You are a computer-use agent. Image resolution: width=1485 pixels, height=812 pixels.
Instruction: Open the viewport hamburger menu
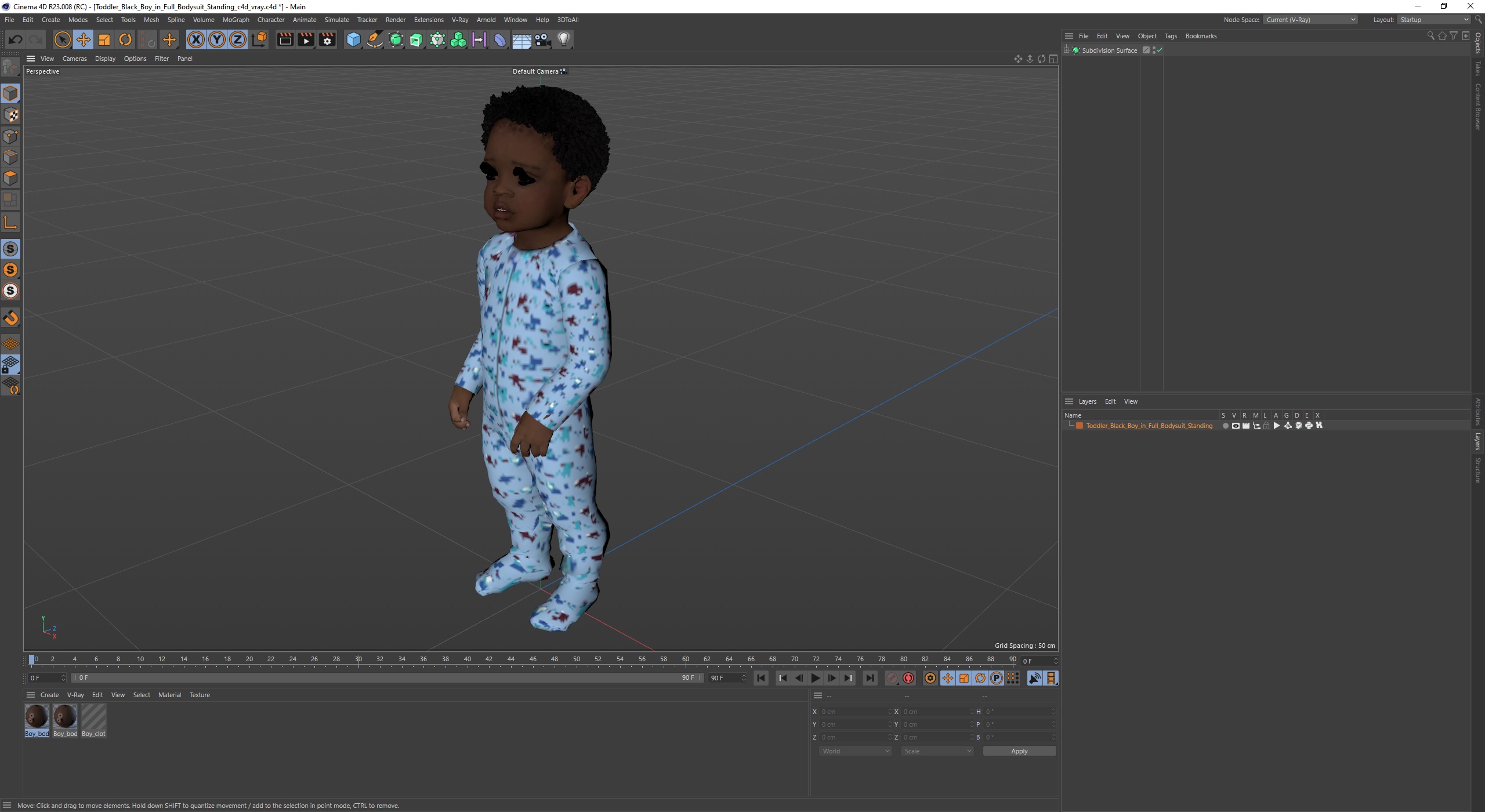pyautogui.click(x=31, y=59)
